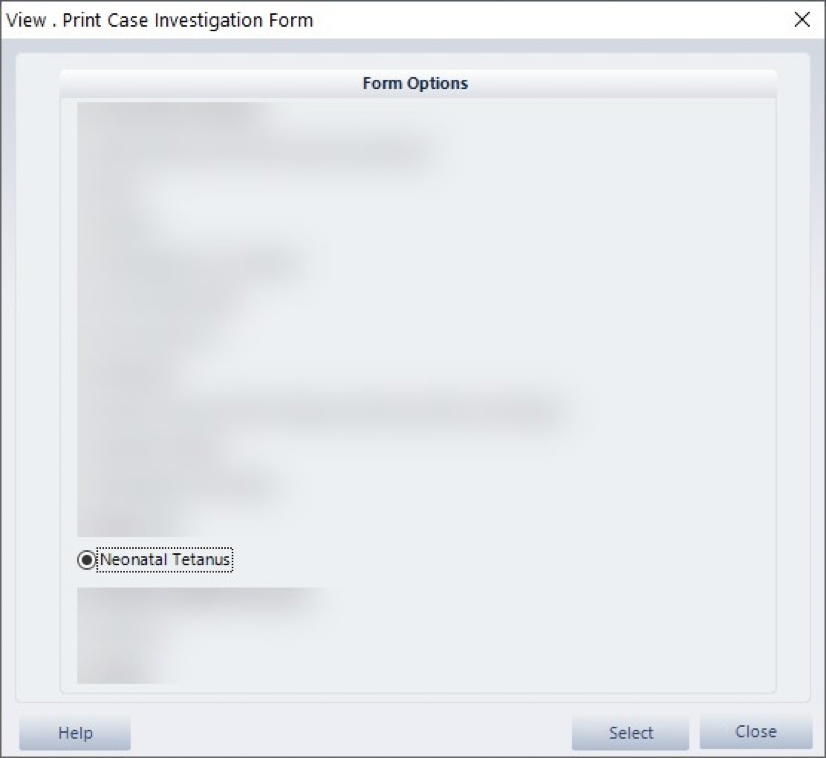Viewport: 826px width, 758px height.
Task: Open Help for this dialog
Action: pos(75,733)
